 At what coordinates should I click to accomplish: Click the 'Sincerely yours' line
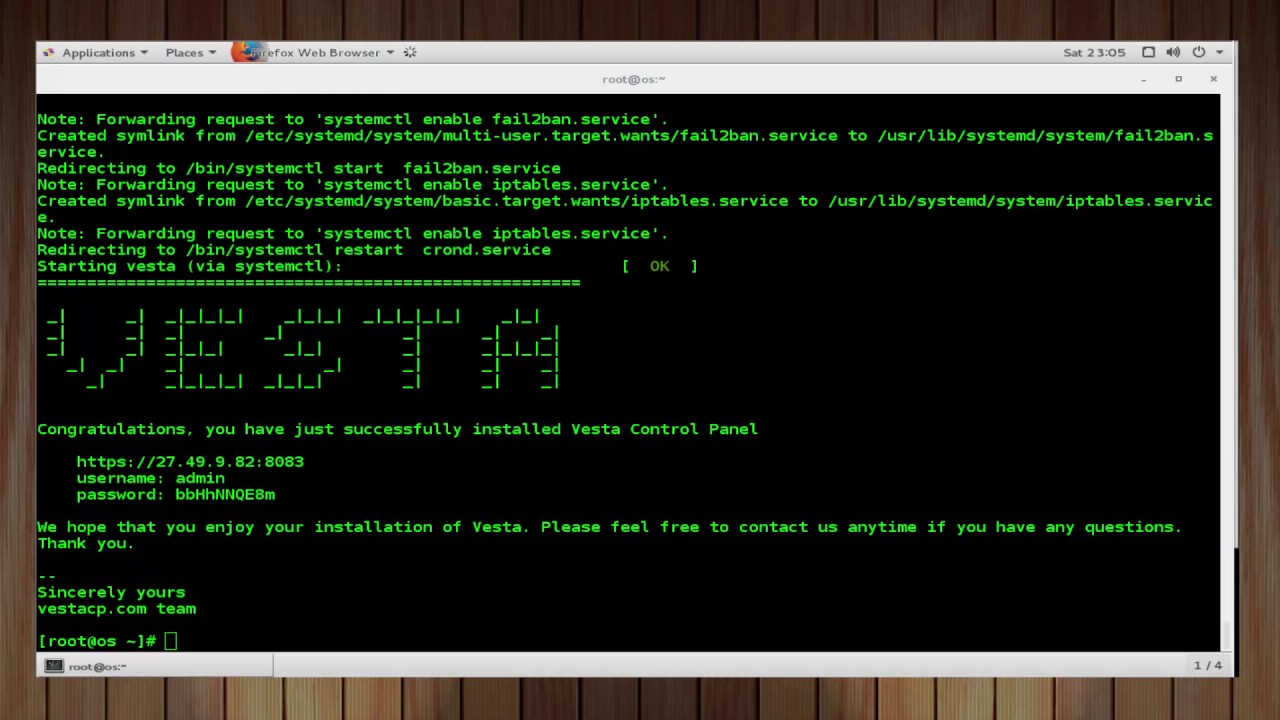click(111, 592)
